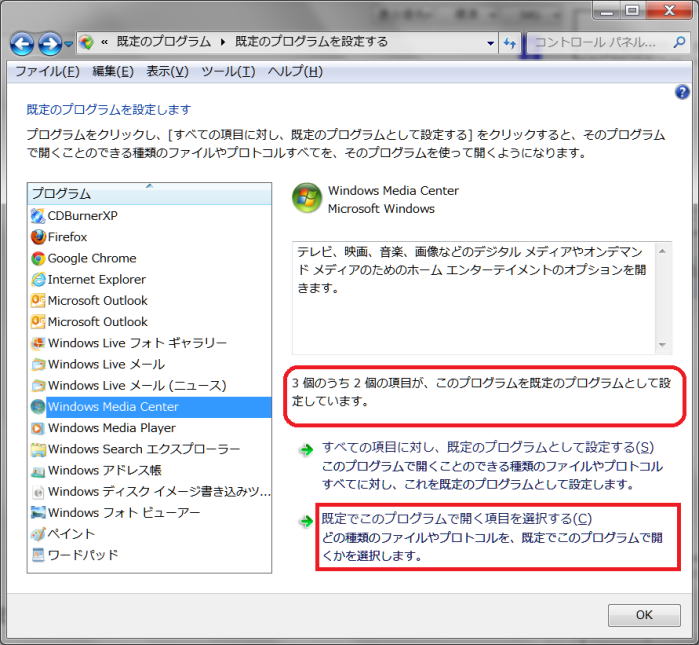
Task: Click the 既定のプログラムを設定します heading
Action: (x=109, y=109)
